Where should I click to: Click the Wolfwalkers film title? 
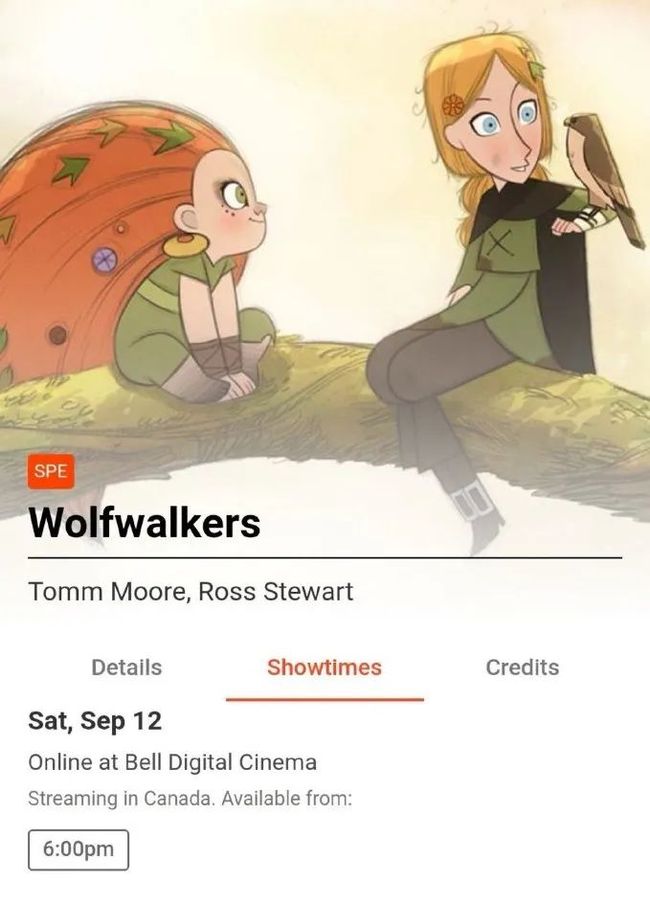[144, 523]
